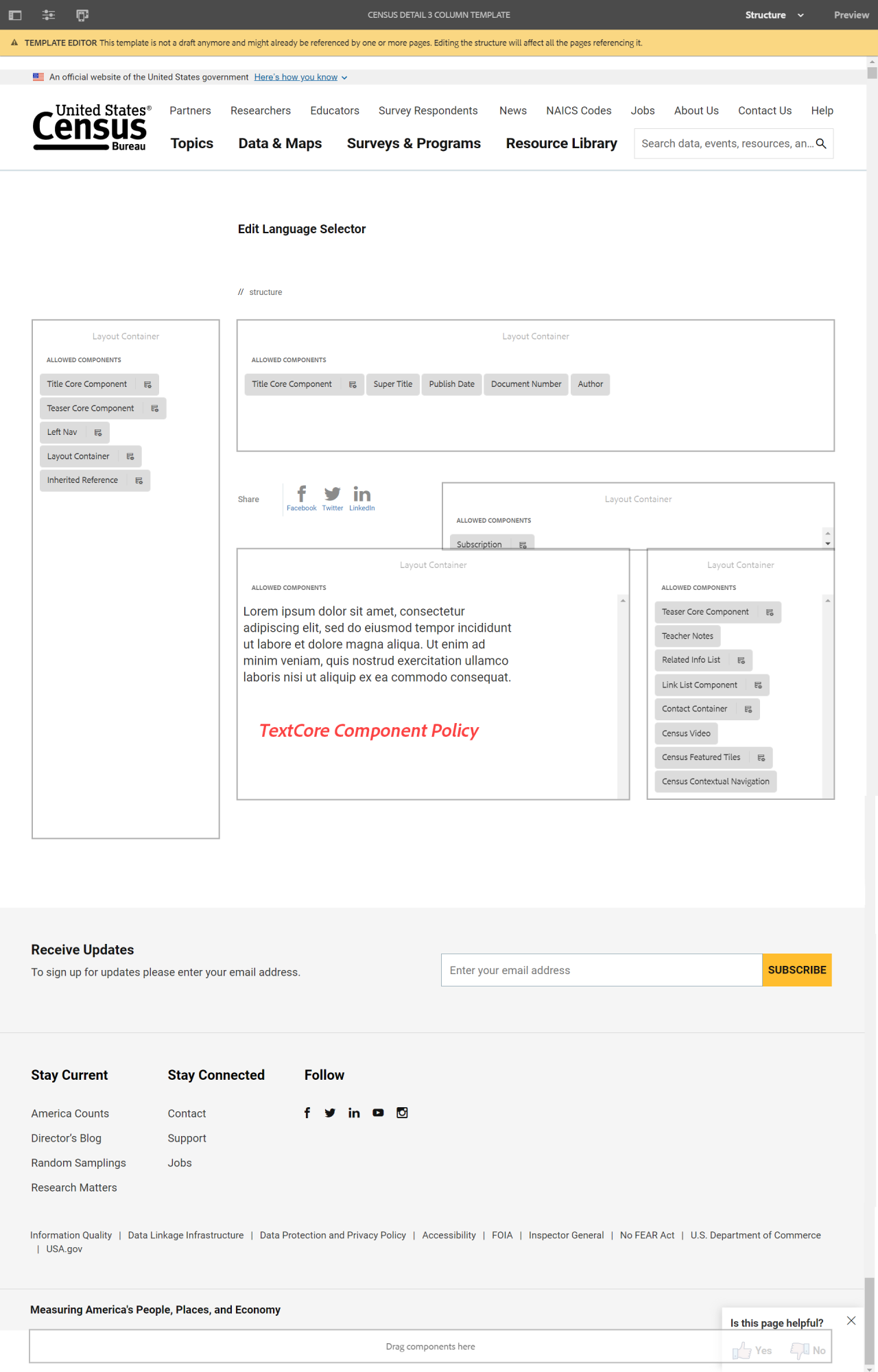Open footer Twitter follow icon
This screenshot has height=1372, width=878.
pos(330,1113)
